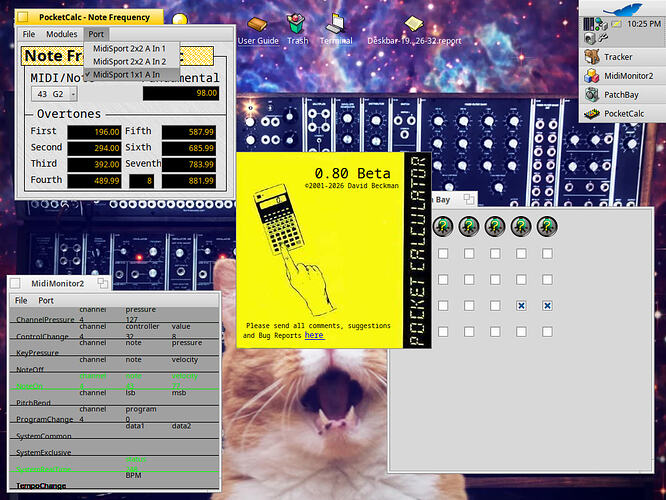The width and height of the screenshot is (666, 500).
Task: Check the bottom-row box under the first PatchBay endpoint
Action: coord(443,331)
